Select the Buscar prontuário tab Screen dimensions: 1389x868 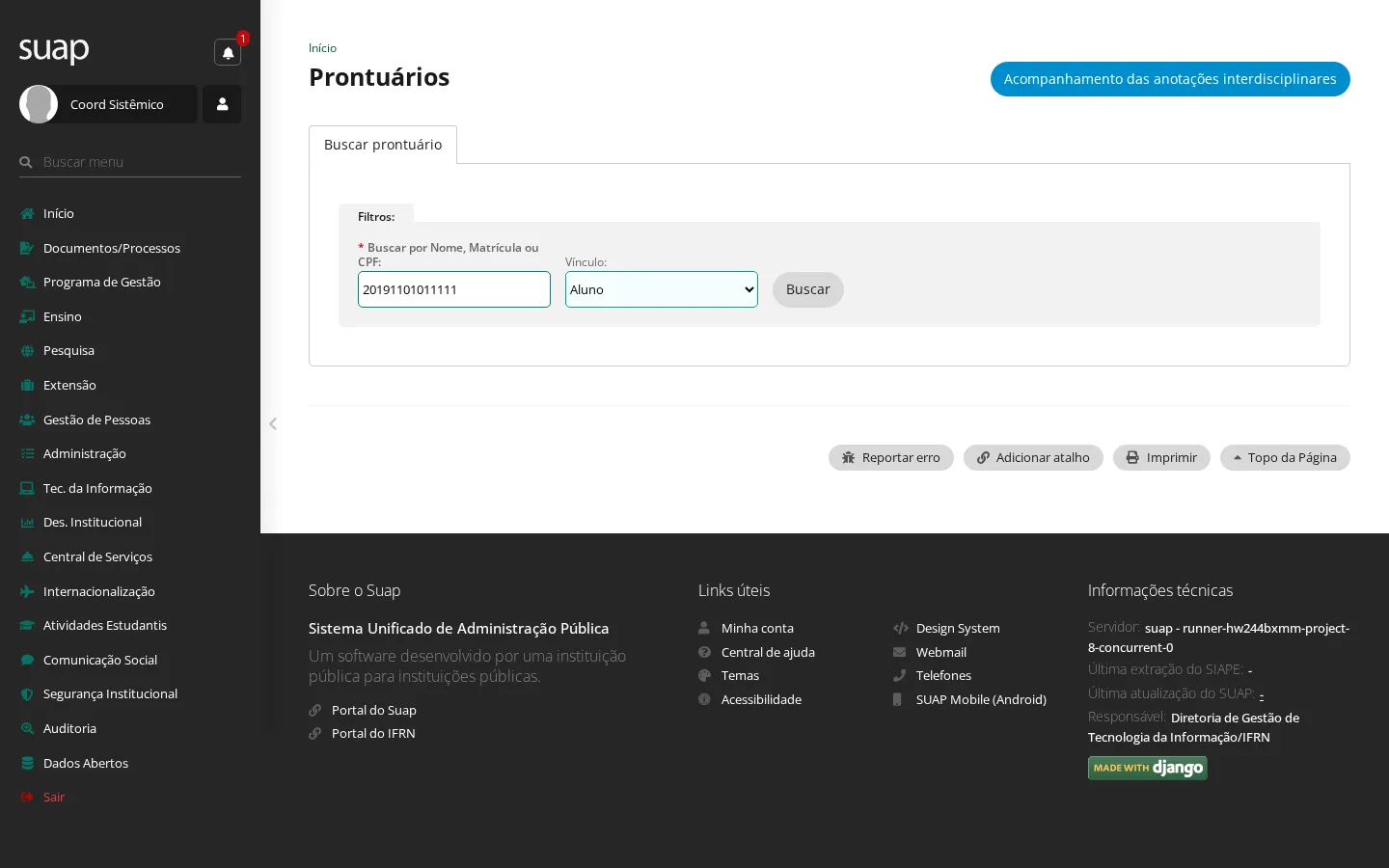pyautogui.click(x=383, y=145)
